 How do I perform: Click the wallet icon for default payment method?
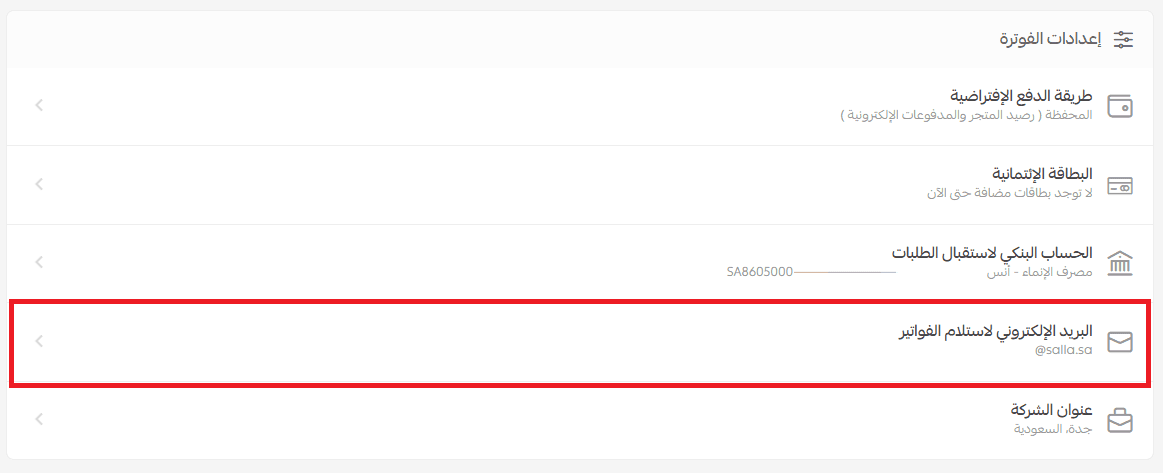coord(1120,105)
